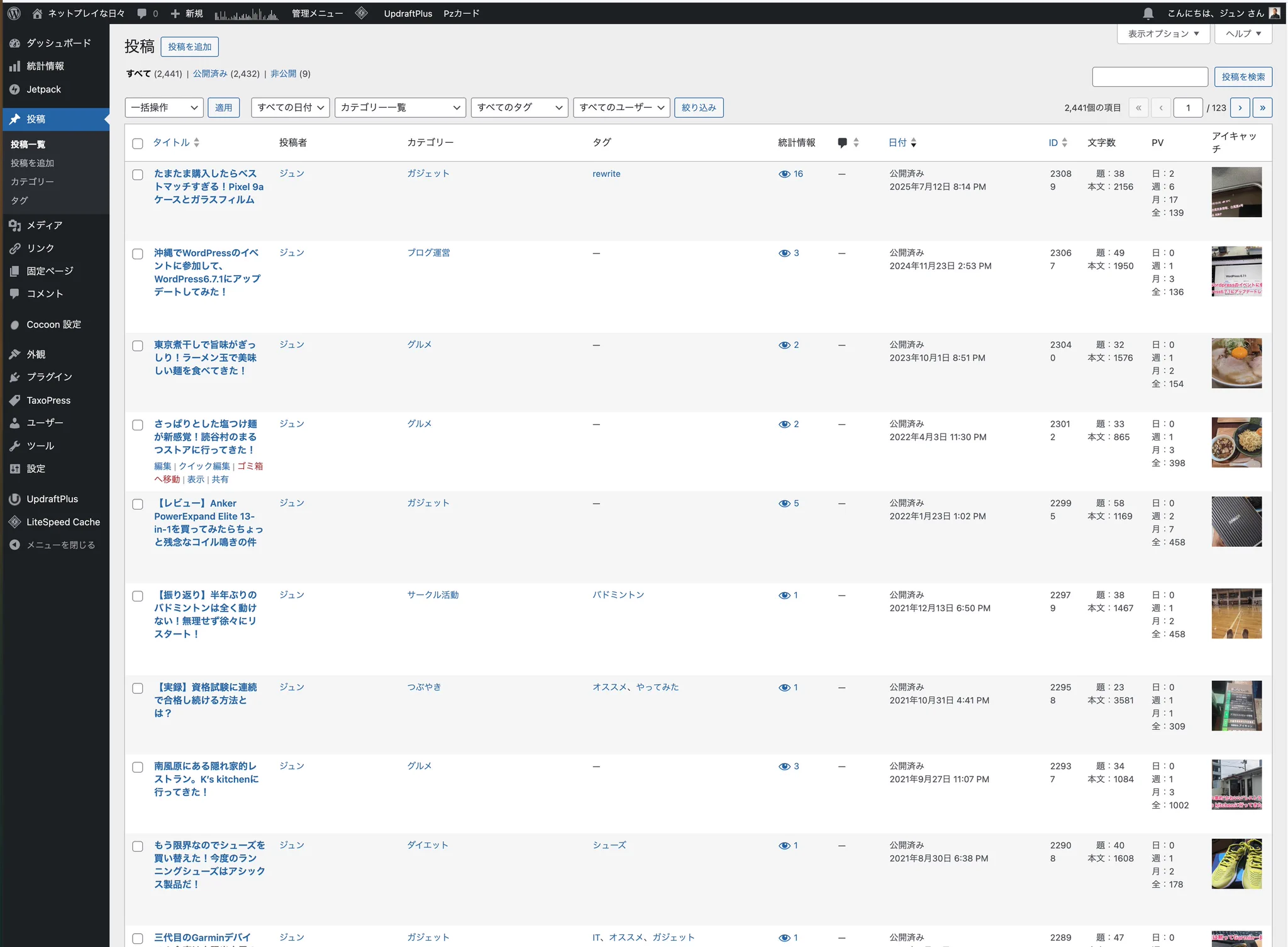Open the カテゴリー sidebar submenu item
This screenshot has width=1288, height=947.
coord(32,182)
